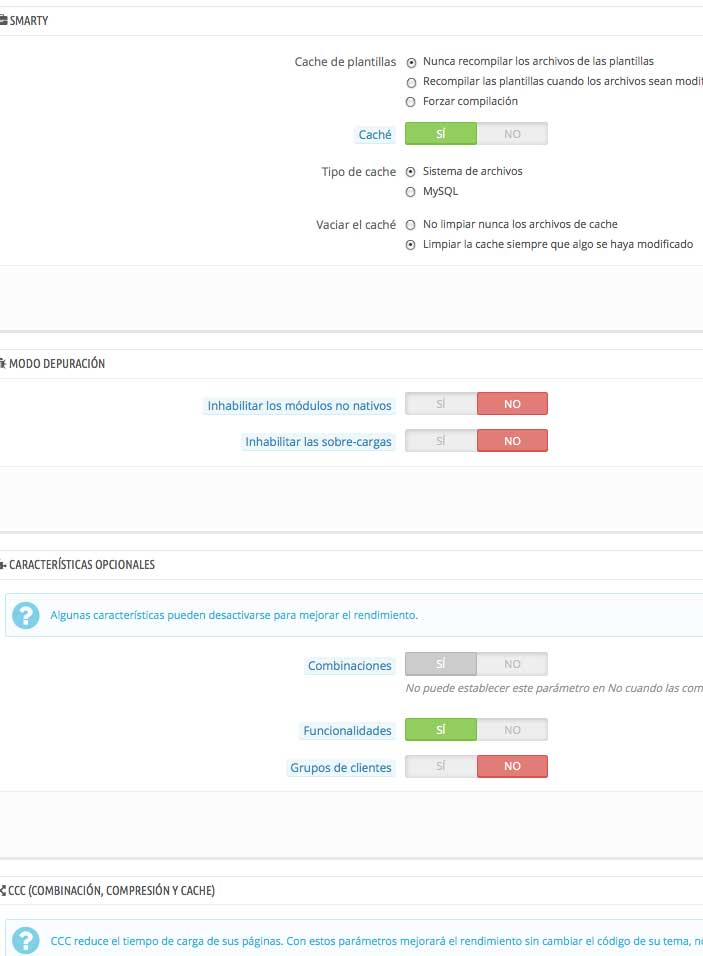Screen dimensions: 703x956
Task: Select 'Nunca recompilar los archivos de las plantillas'
Action: point(411,63)
